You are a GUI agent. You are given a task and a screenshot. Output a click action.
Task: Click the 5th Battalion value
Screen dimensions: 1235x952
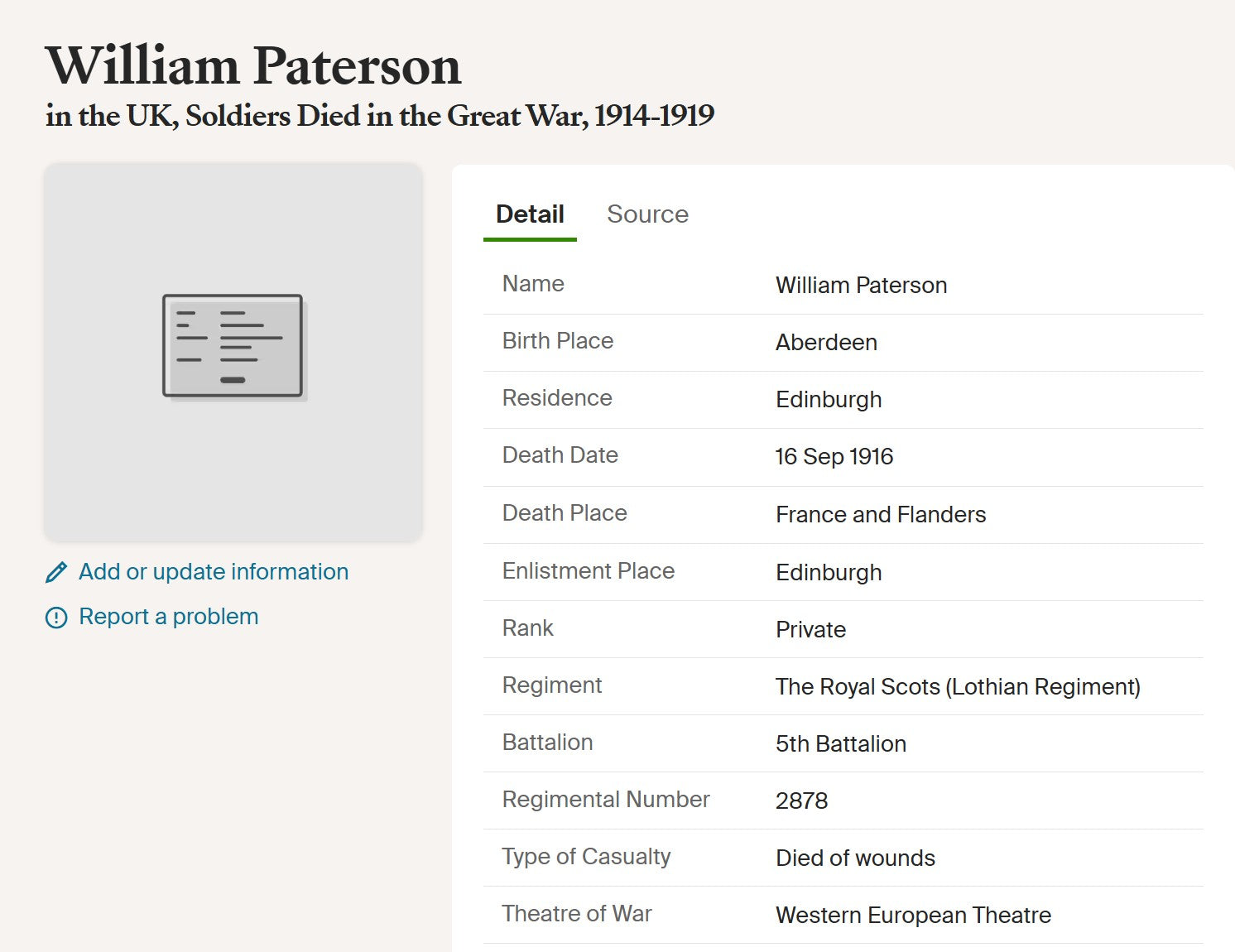[x=841, y=744]
